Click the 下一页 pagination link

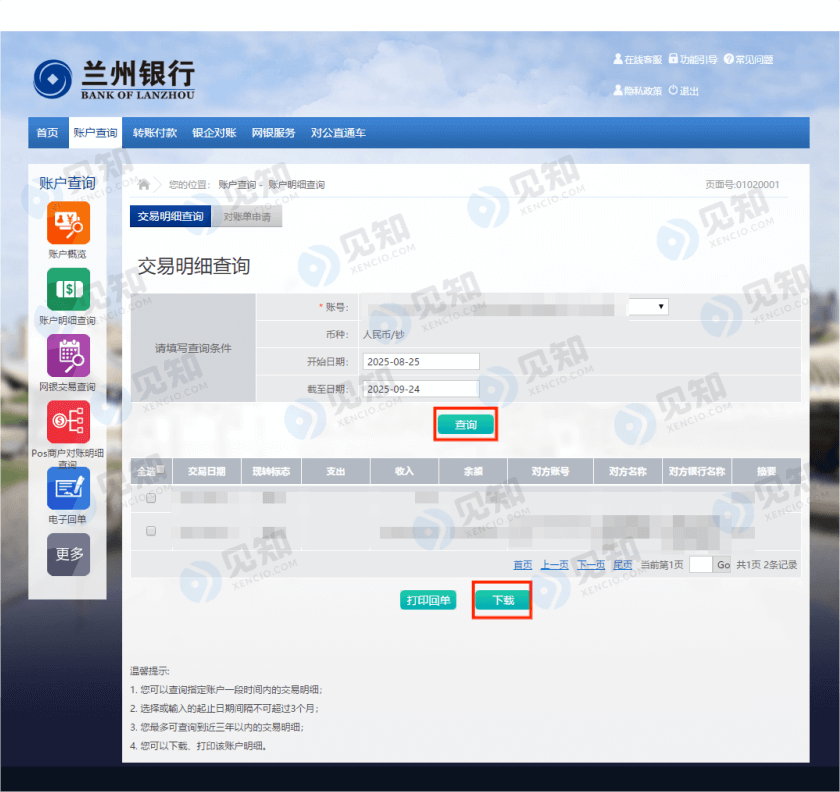(x=590, y=565)
